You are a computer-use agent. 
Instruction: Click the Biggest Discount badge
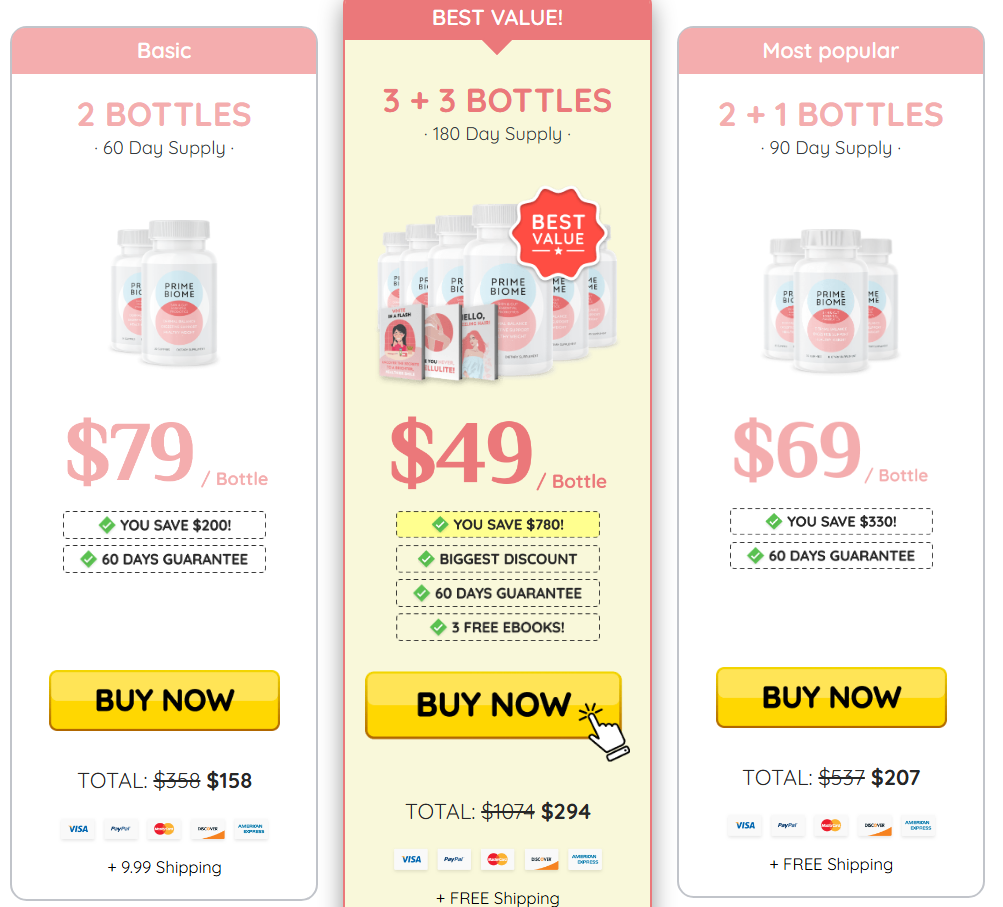pyautogui.click(x=498, y=559)
